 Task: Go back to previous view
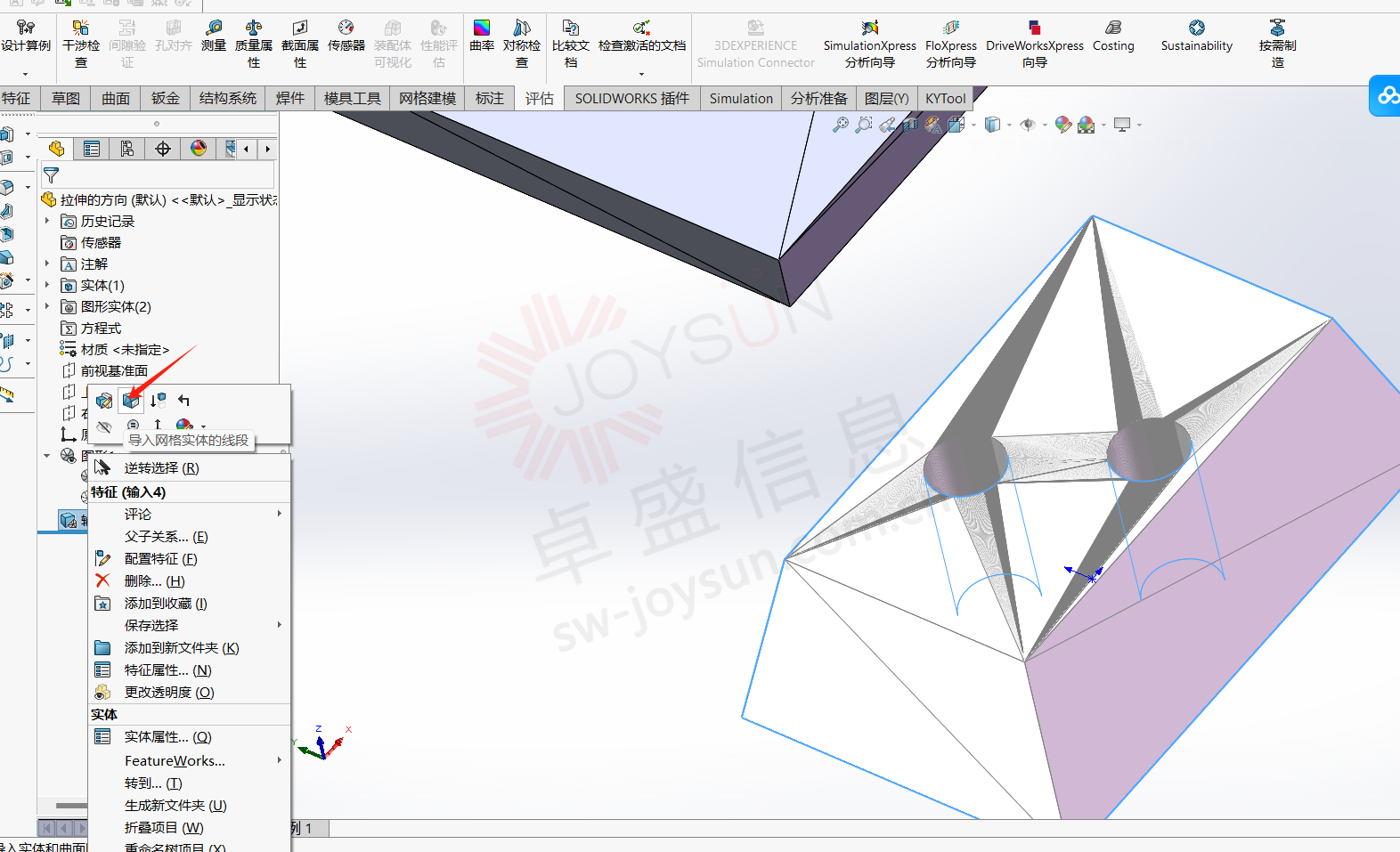[x=887, y=125]
